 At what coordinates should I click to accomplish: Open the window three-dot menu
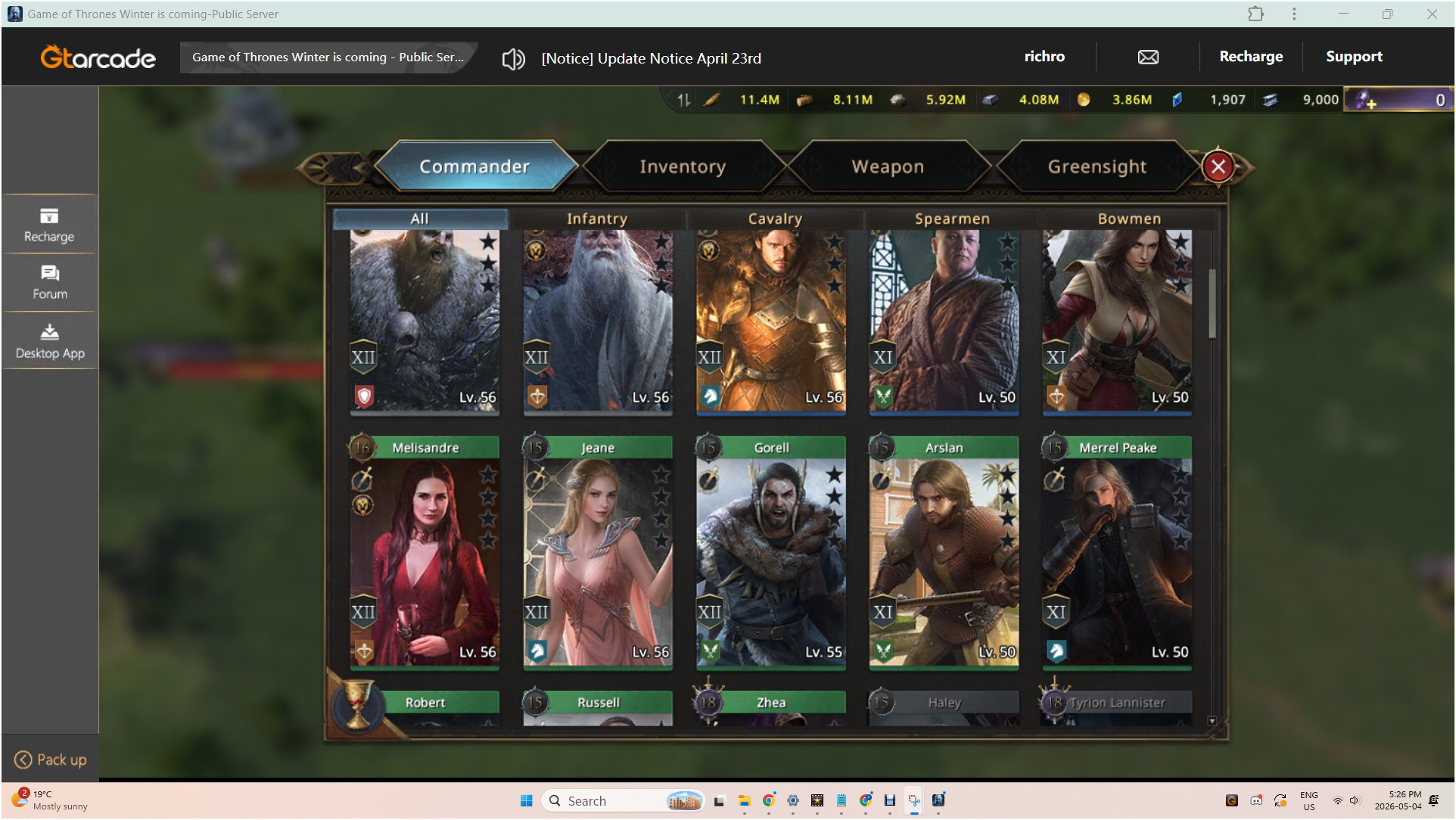1294,14
